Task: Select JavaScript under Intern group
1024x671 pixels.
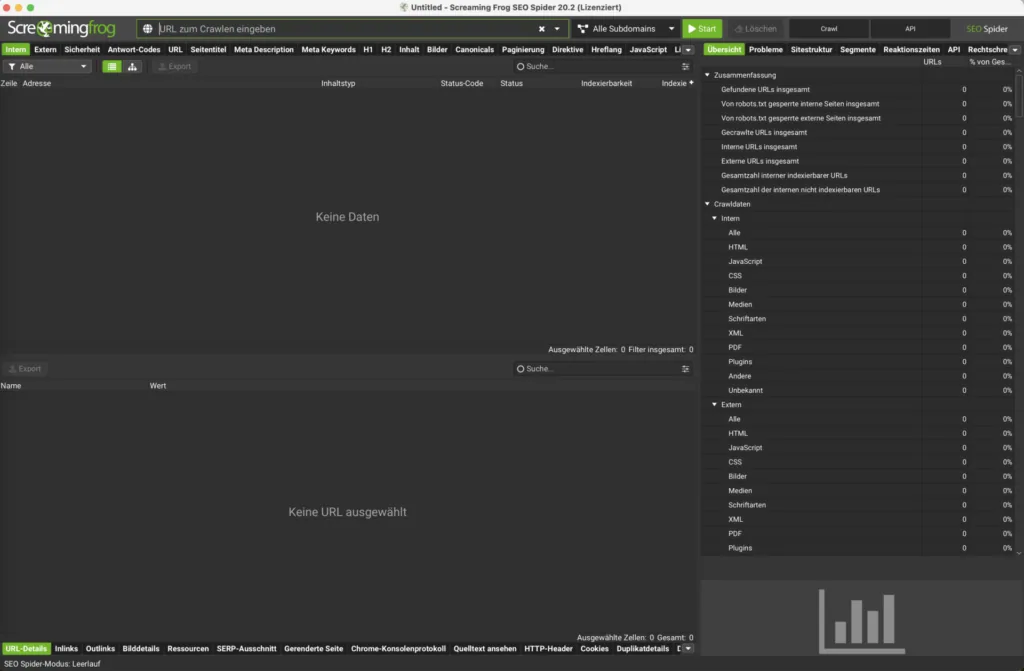Action: [858, 261]
